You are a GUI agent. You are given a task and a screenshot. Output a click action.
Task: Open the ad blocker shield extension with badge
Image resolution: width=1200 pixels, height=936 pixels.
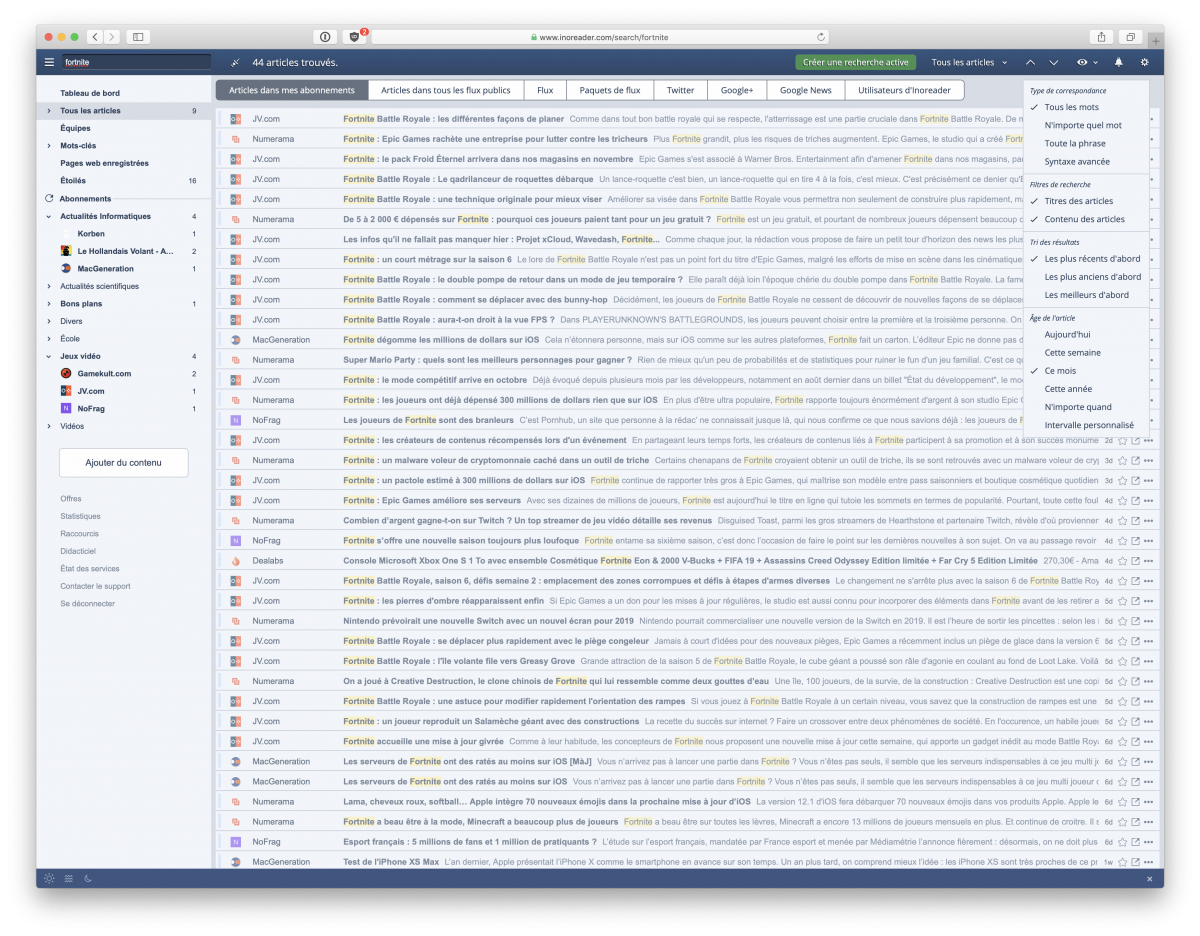coord(355,37)
